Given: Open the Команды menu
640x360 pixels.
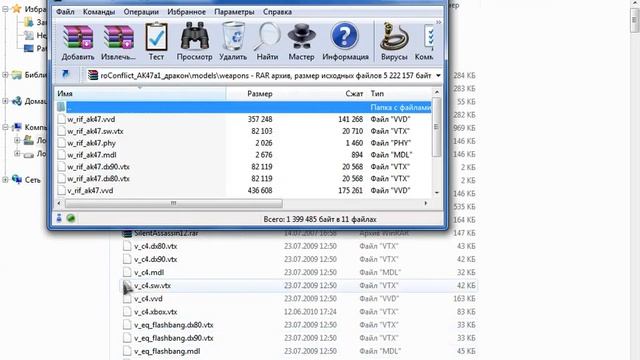Looking at the screenshot, I should (x=99, y=12).
